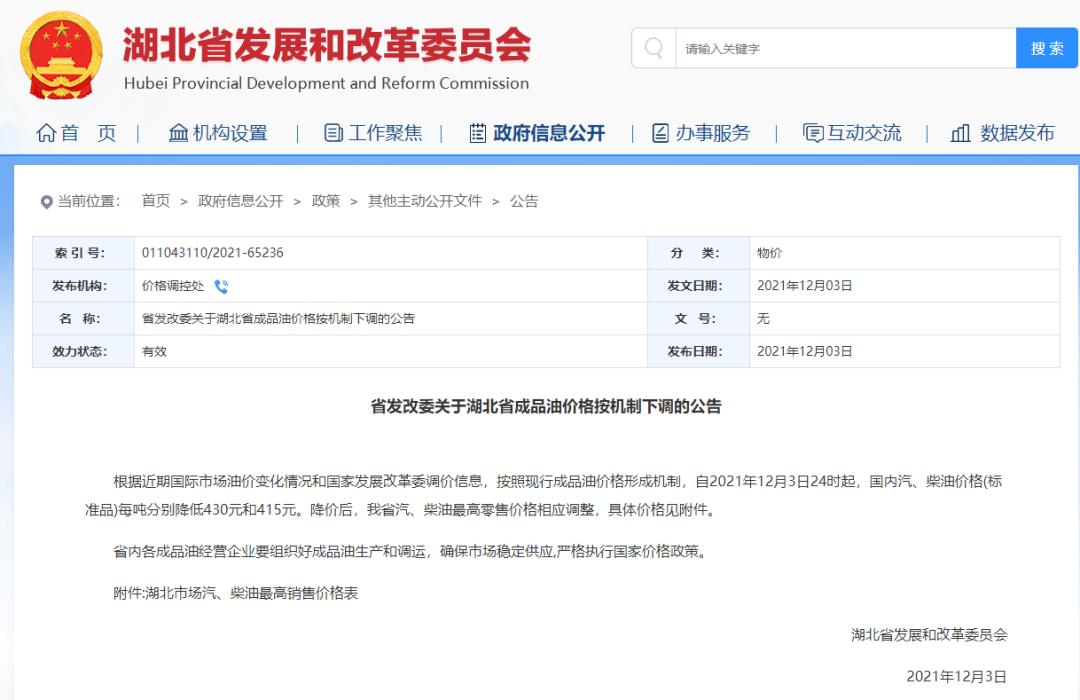Image resolution: width=1080 pixels, height=700 pixels.
Task: Click the 发文日期 value 2021年12月03日
Action: click(804, 285)
